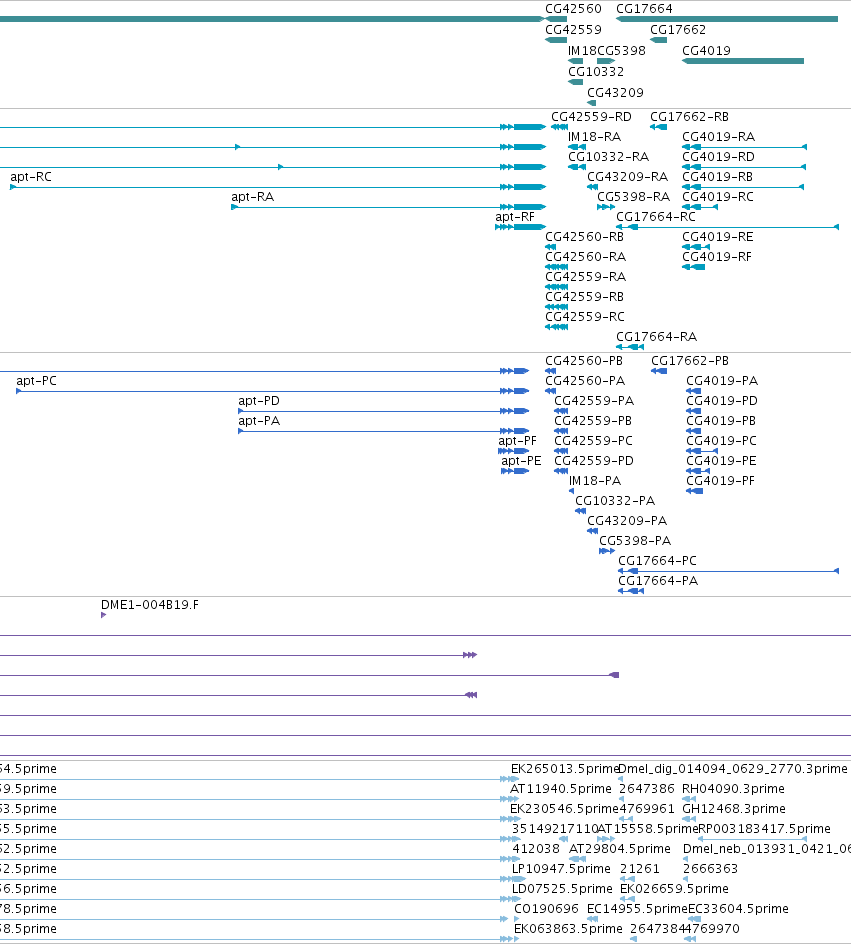
Task: Open transcript CG42559-RD
Action: 591,117
